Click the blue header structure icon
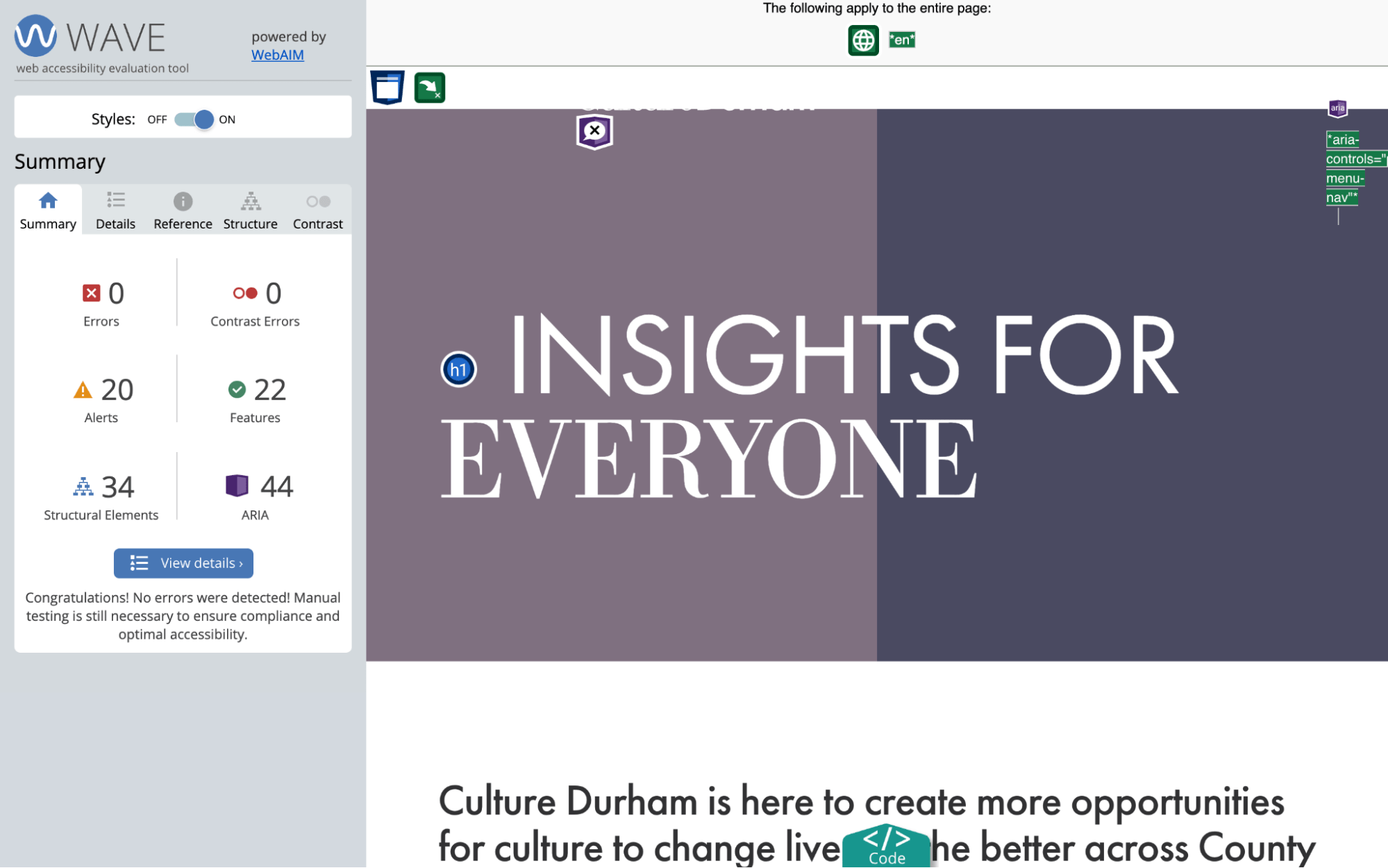This screenshot has height=868, width=1388. [x=387, y=87]
